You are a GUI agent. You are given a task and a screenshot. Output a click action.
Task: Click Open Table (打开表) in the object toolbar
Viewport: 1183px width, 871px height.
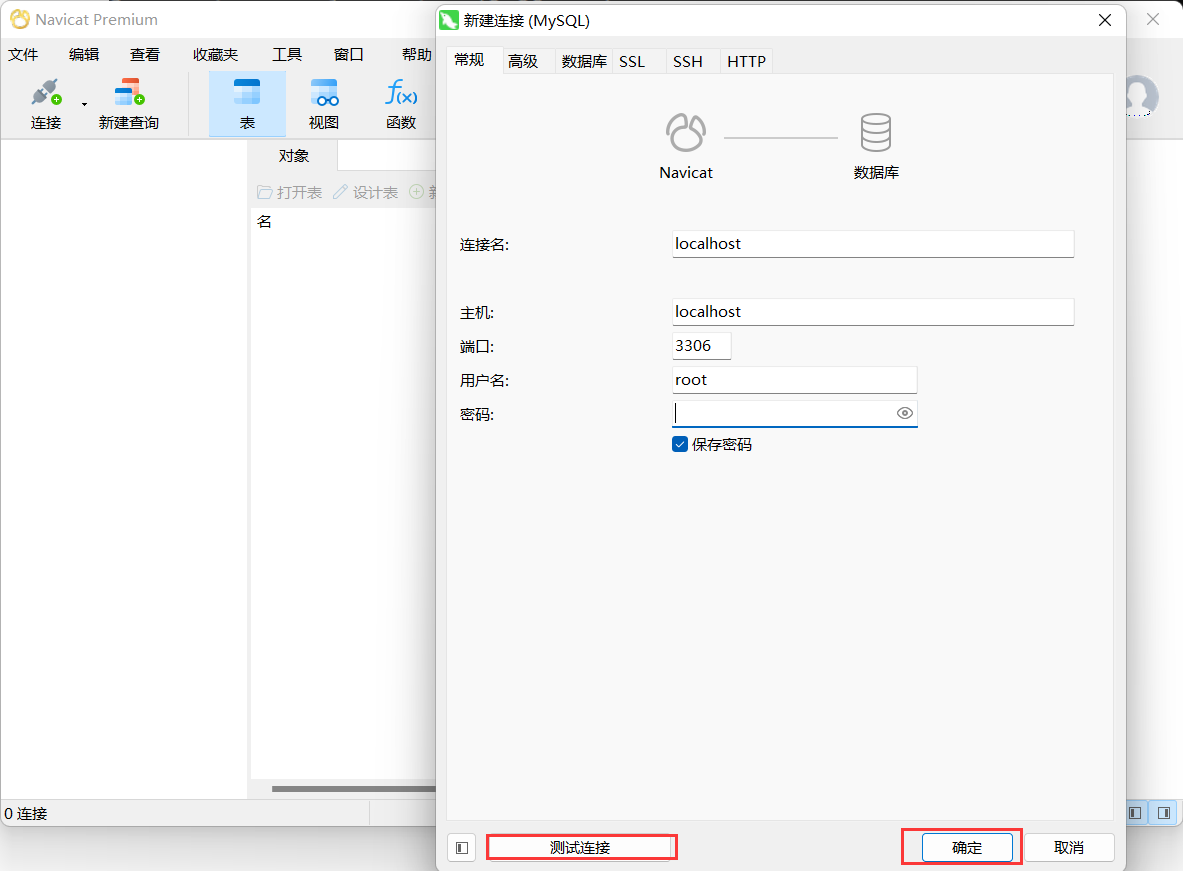tap(290, 192)
